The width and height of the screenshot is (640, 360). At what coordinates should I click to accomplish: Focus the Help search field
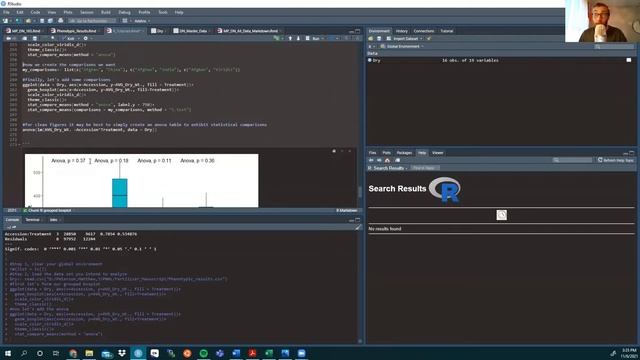pos(572,160)
